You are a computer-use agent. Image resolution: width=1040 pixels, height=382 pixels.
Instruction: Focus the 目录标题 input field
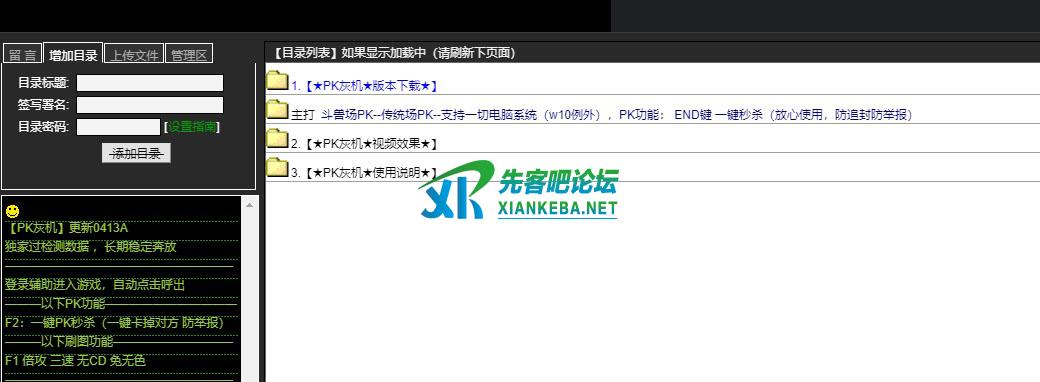(150, 83)
